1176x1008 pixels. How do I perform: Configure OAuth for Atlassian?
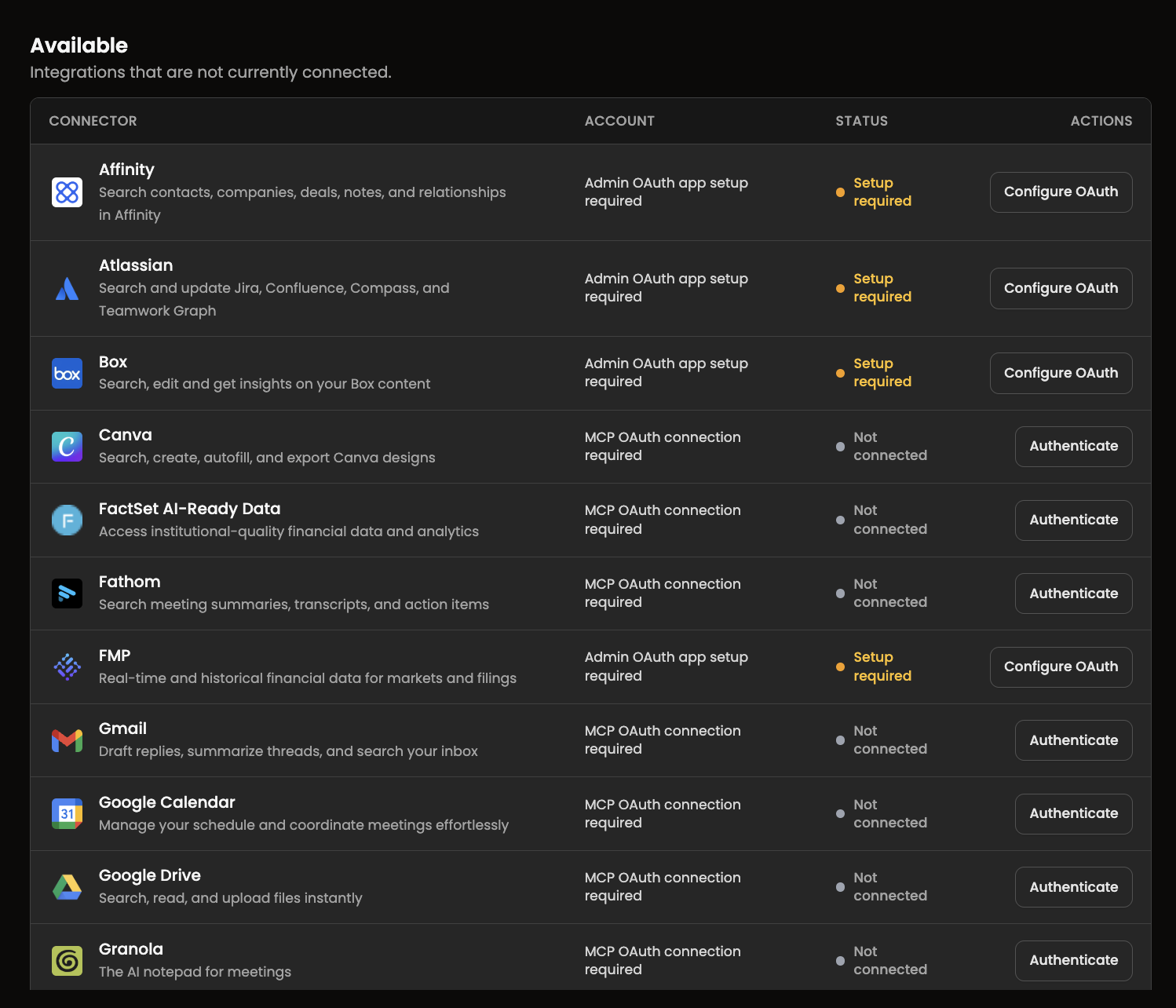[1061, 288]
